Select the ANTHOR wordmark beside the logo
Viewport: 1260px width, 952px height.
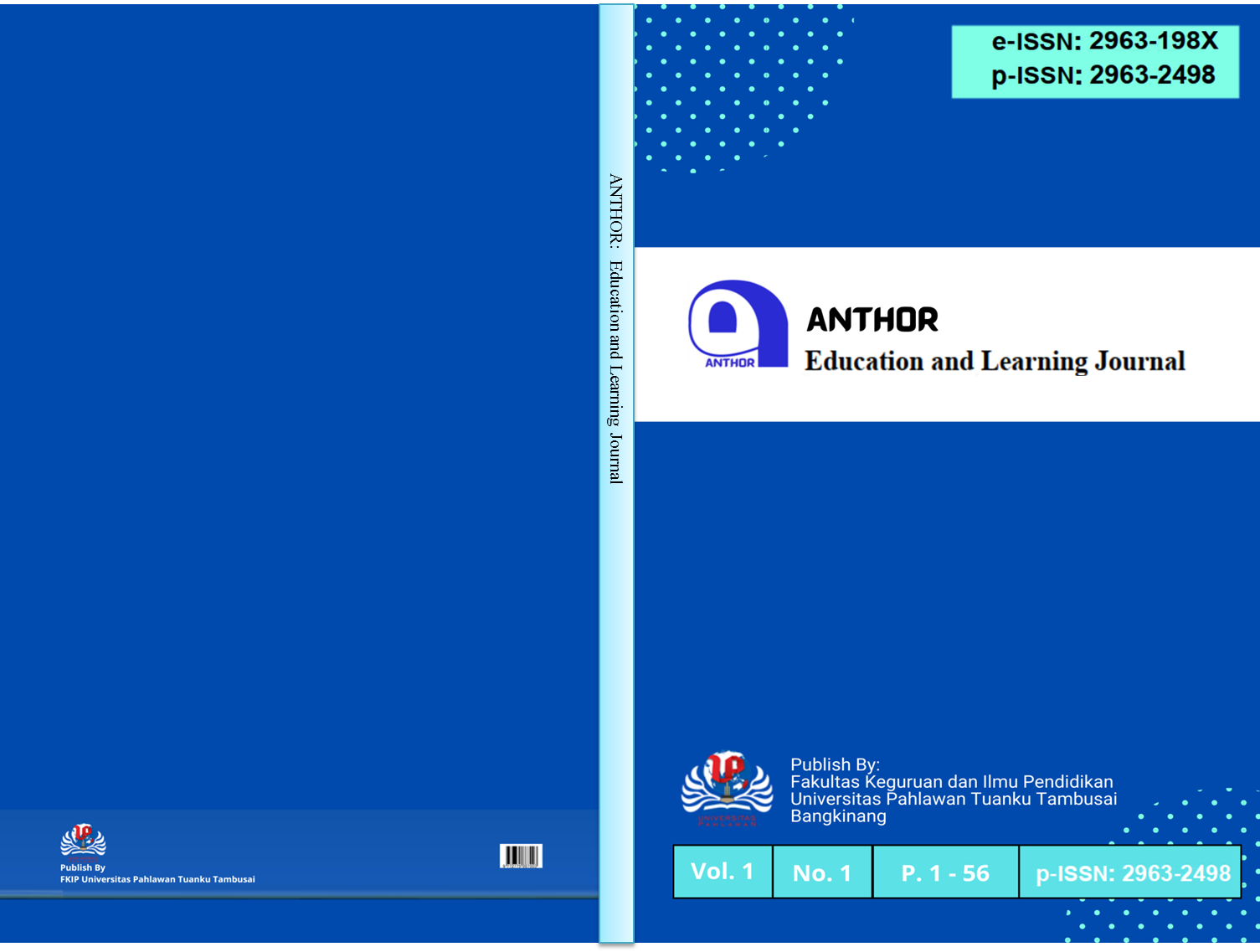tap(872, 319)
